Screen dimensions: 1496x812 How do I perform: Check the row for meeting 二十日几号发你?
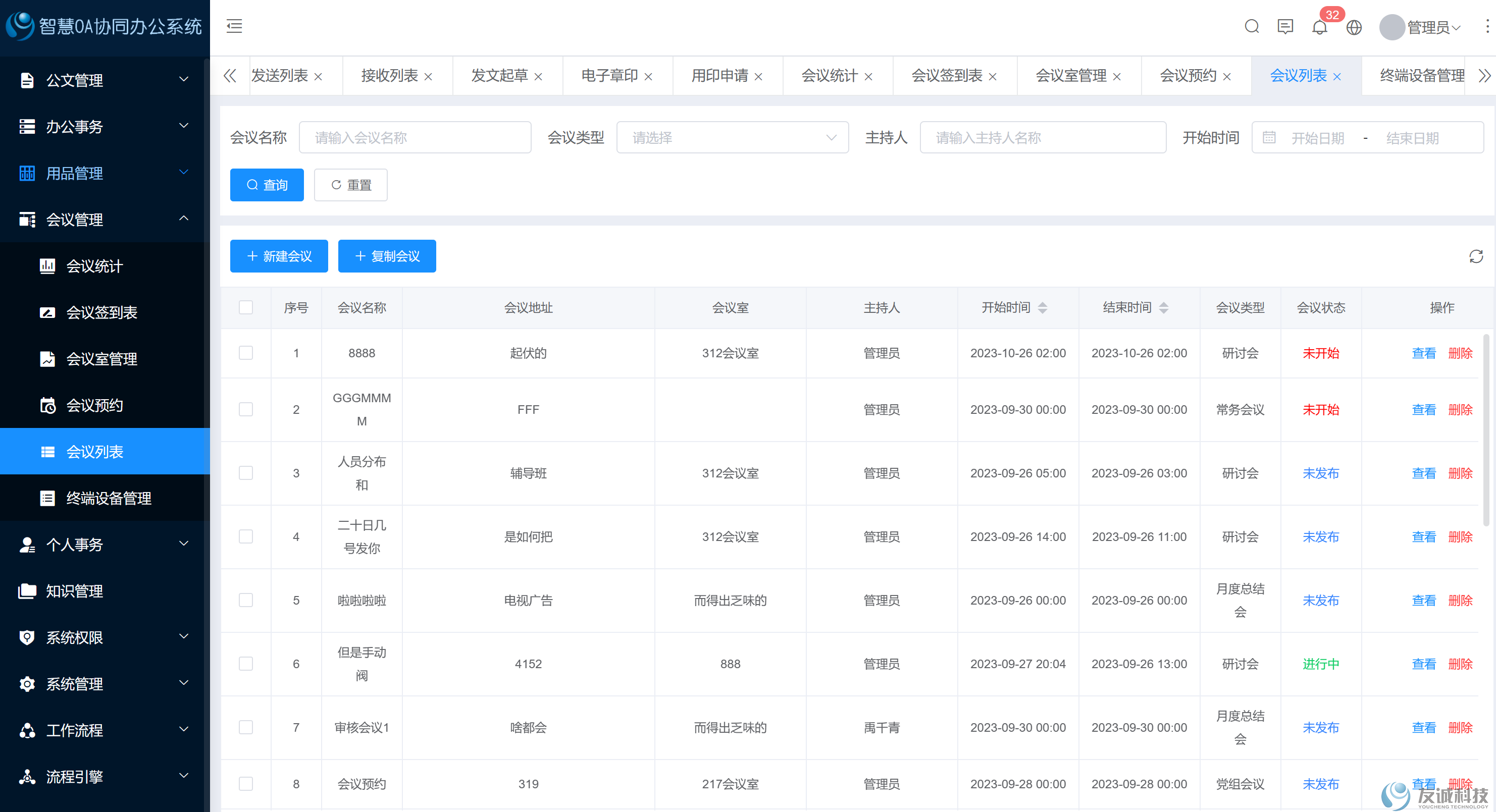246,536
